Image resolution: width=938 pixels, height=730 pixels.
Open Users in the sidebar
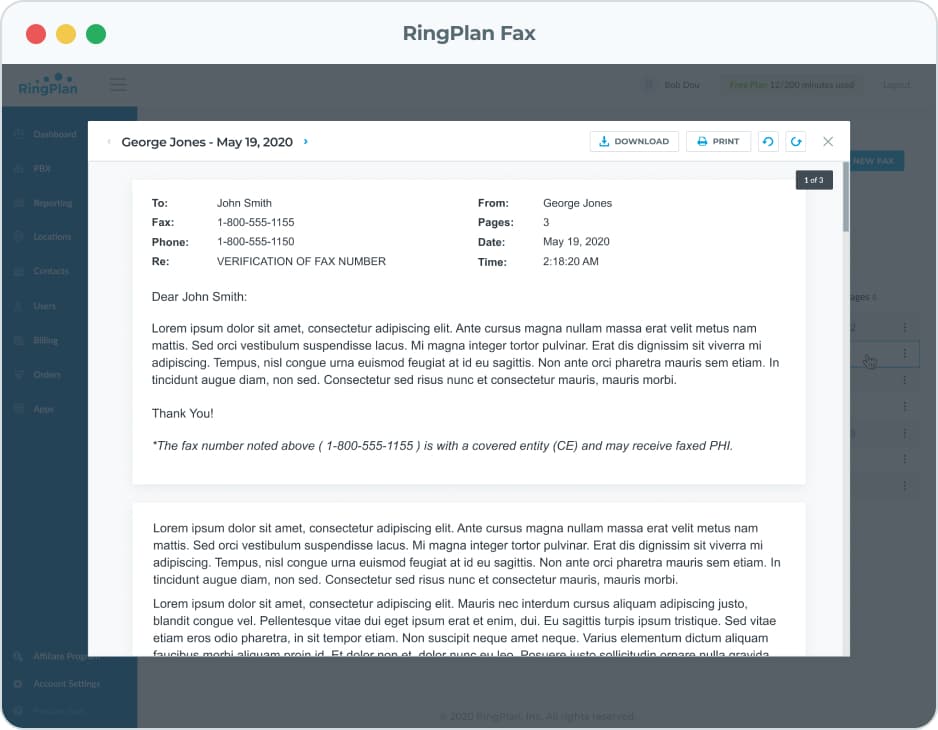click(x=44, y=306)
